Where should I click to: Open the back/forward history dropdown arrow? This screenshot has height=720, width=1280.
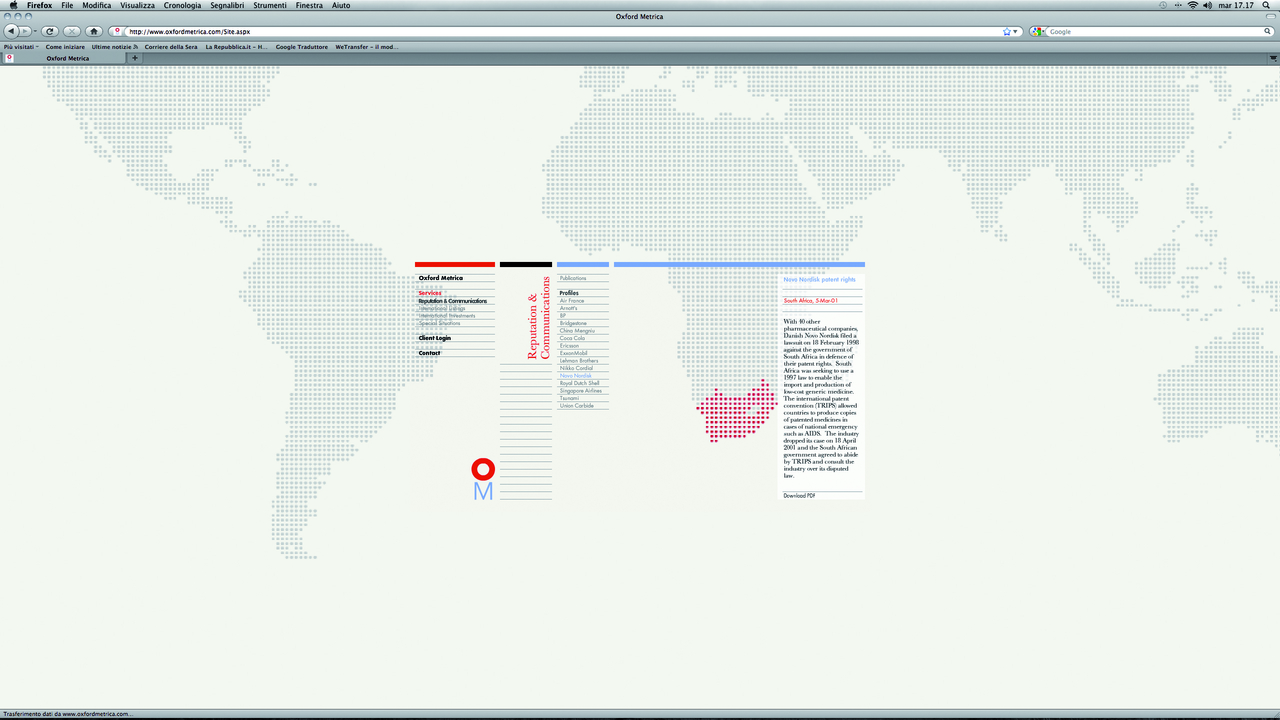click(x=35, y=31)
